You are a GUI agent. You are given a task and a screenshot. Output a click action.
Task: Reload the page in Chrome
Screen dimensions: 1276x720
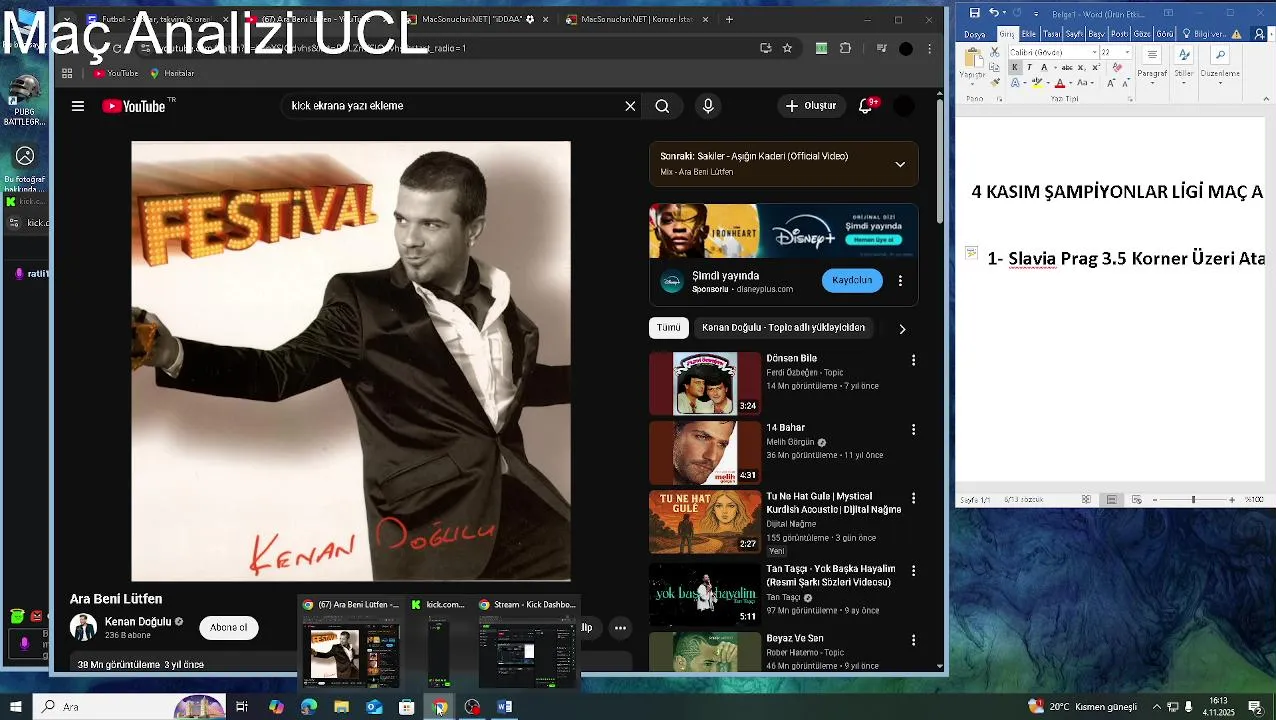tap(117, 48)
